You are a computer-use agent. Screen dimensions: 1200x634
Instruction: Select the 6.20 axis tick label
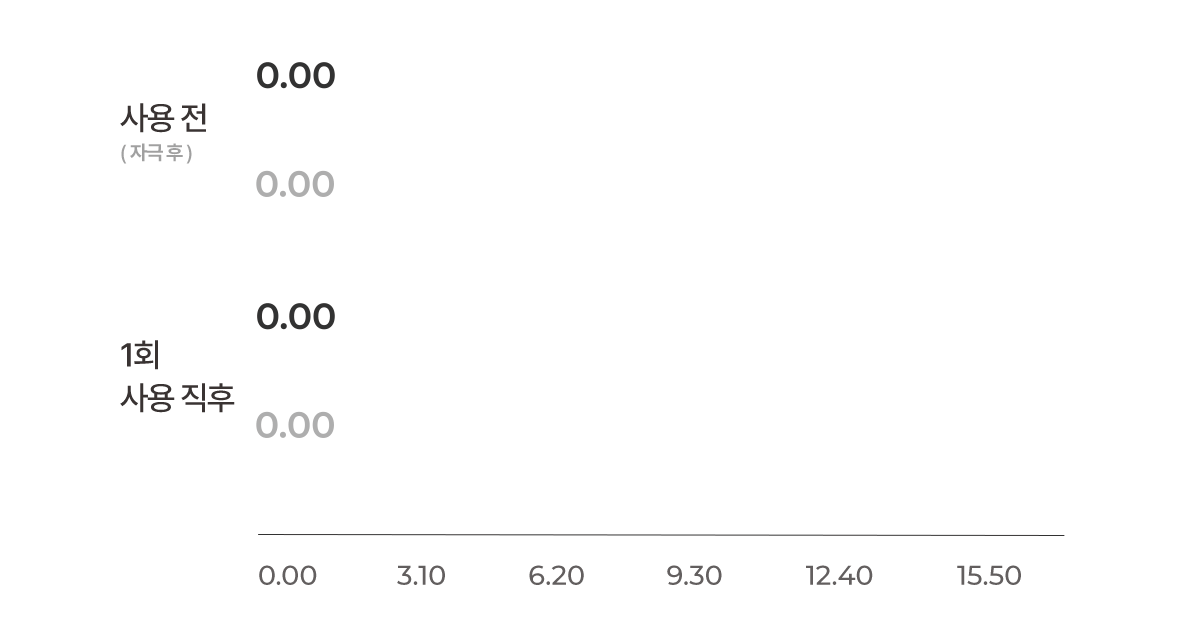(x=556, y=576)
